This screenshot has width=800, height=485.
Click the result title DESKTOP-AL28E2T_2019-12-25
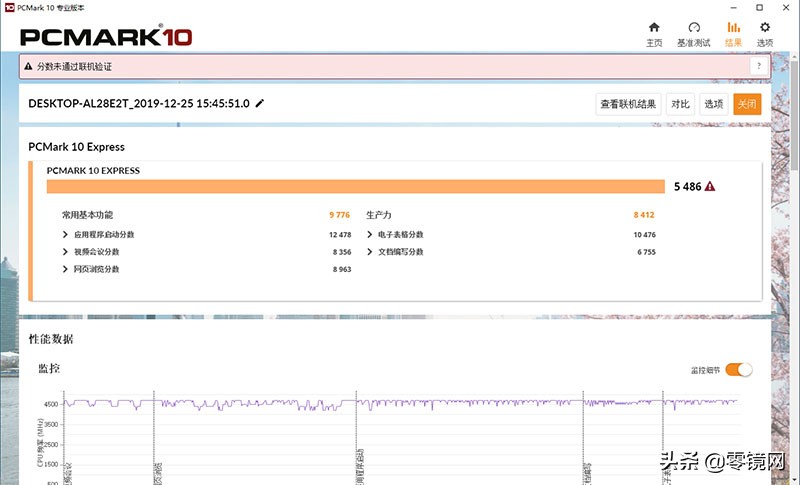coord(139,104)
